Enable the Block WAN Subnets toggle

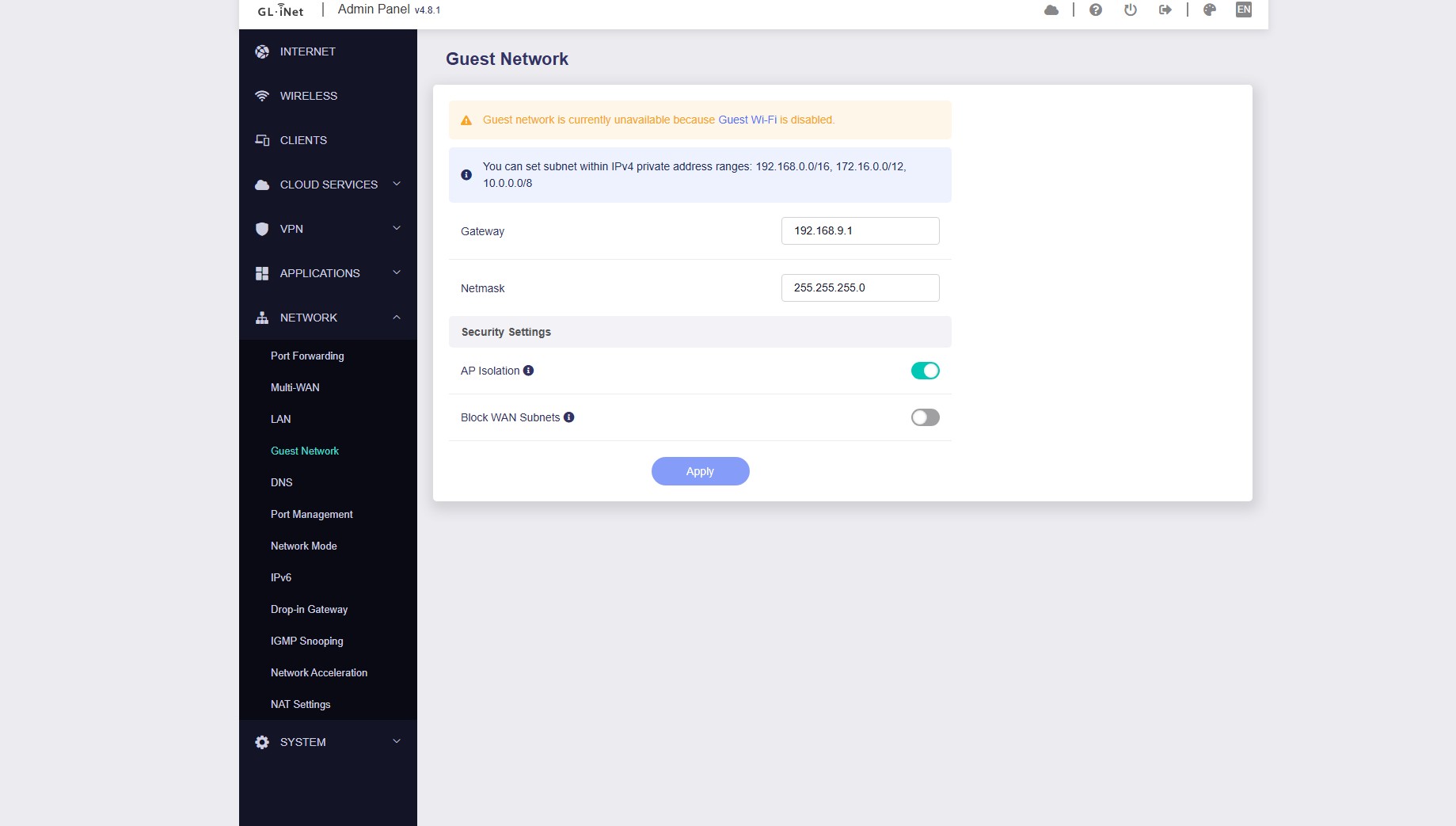pos(925,417)
